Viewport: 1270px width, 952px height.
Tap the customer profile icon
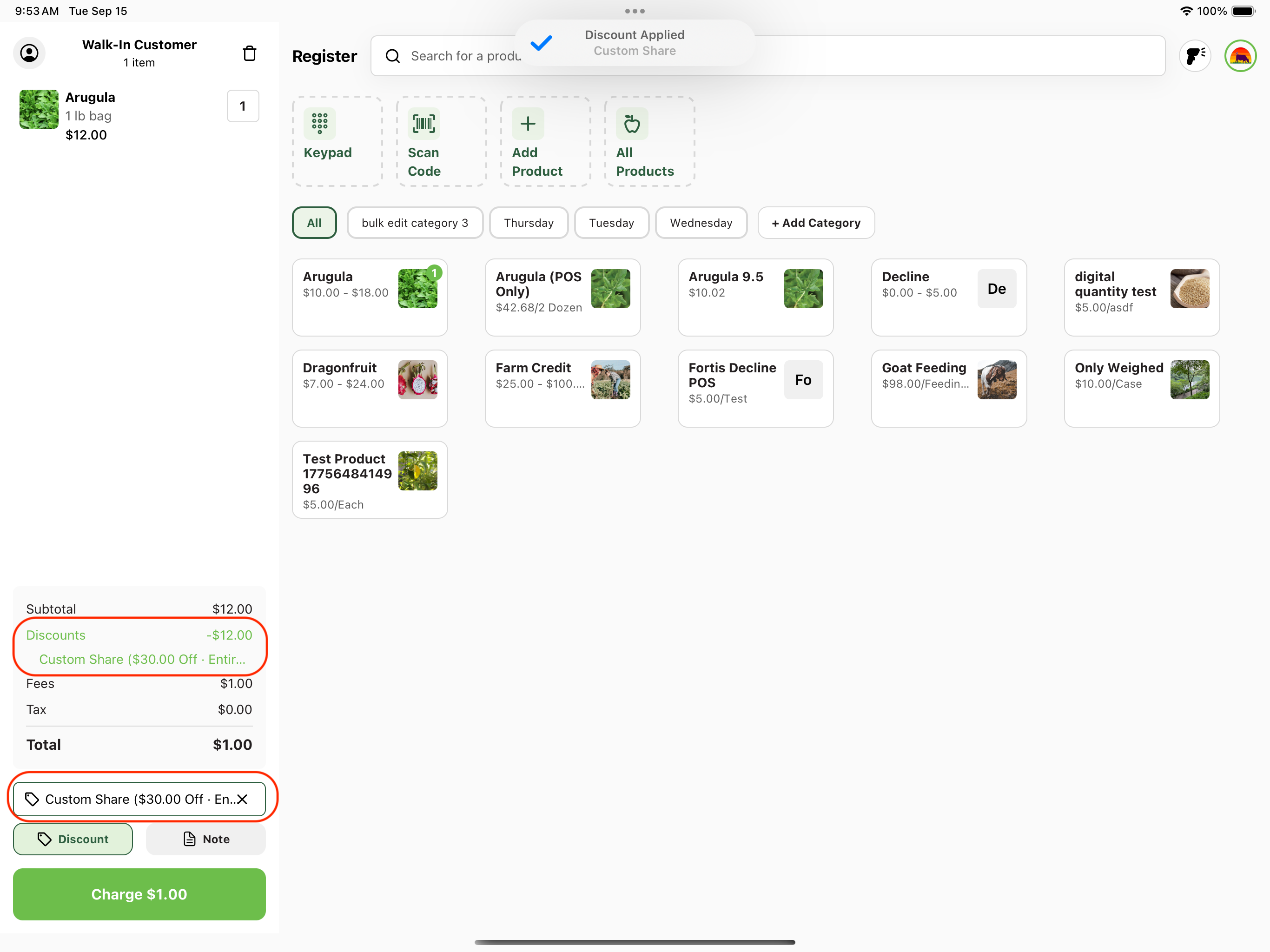click(x=29, y=53)
